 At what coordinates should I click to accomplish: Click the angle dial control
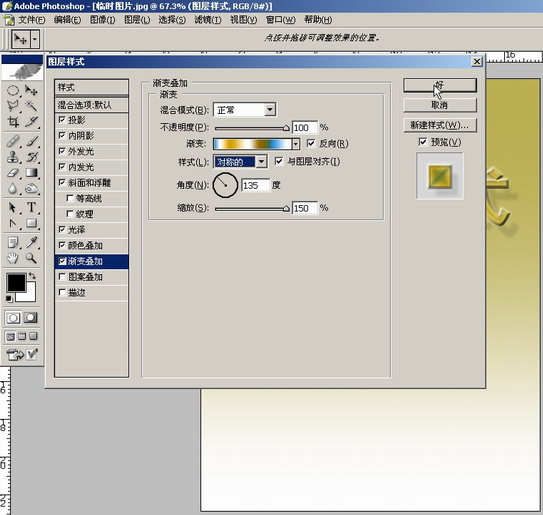click(225, 185)
